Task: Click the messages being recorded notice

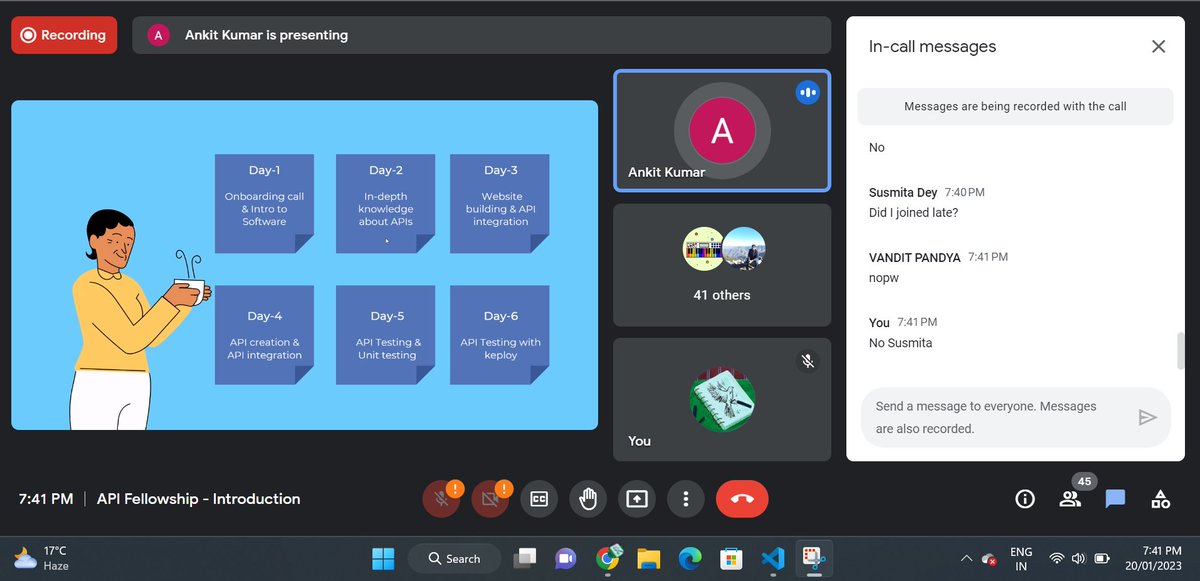Action: click(1015, 106)
